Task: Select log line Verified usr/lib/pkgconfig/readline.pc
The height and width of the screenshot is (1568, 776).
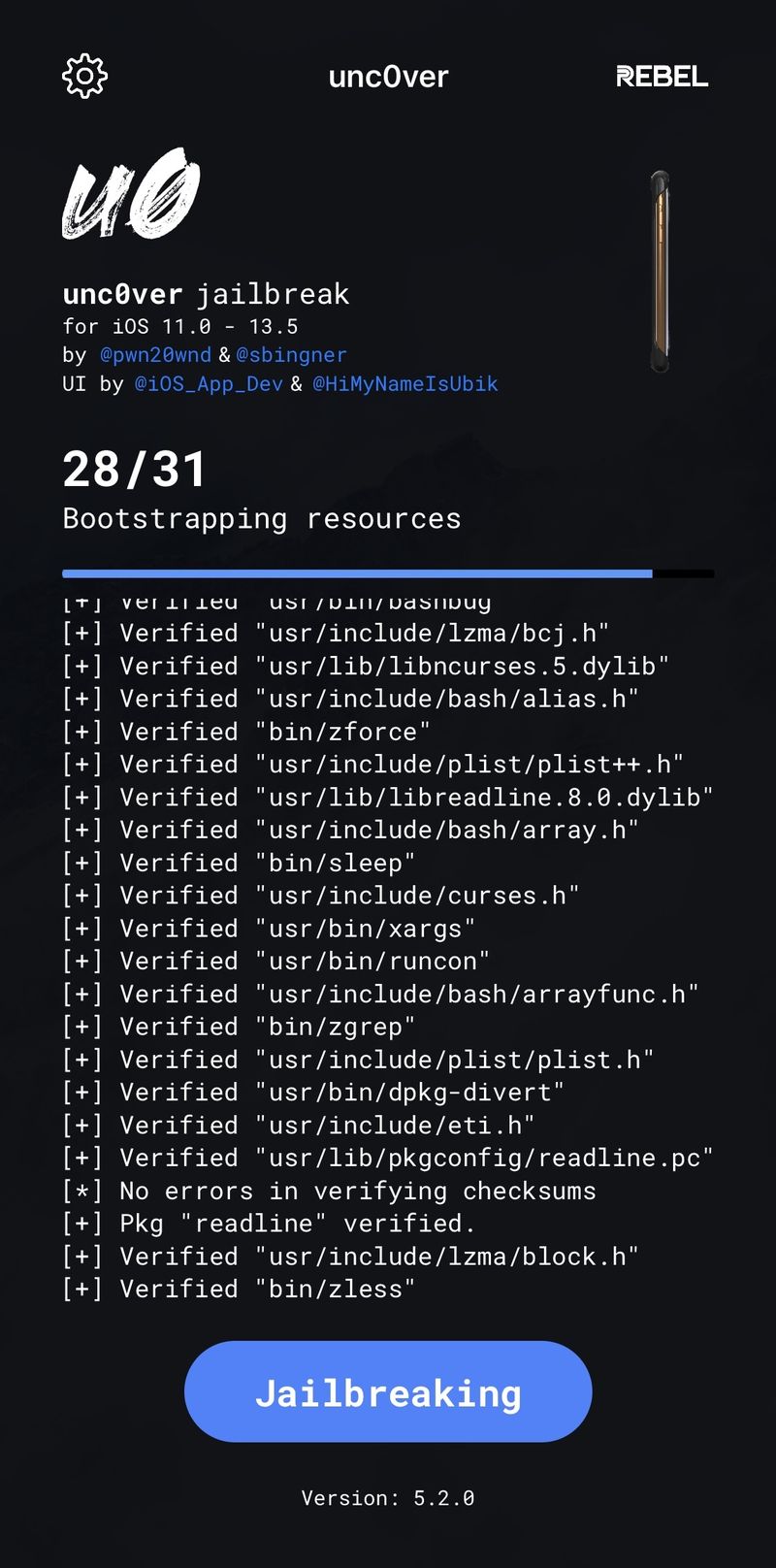Action: (388, 1159)
